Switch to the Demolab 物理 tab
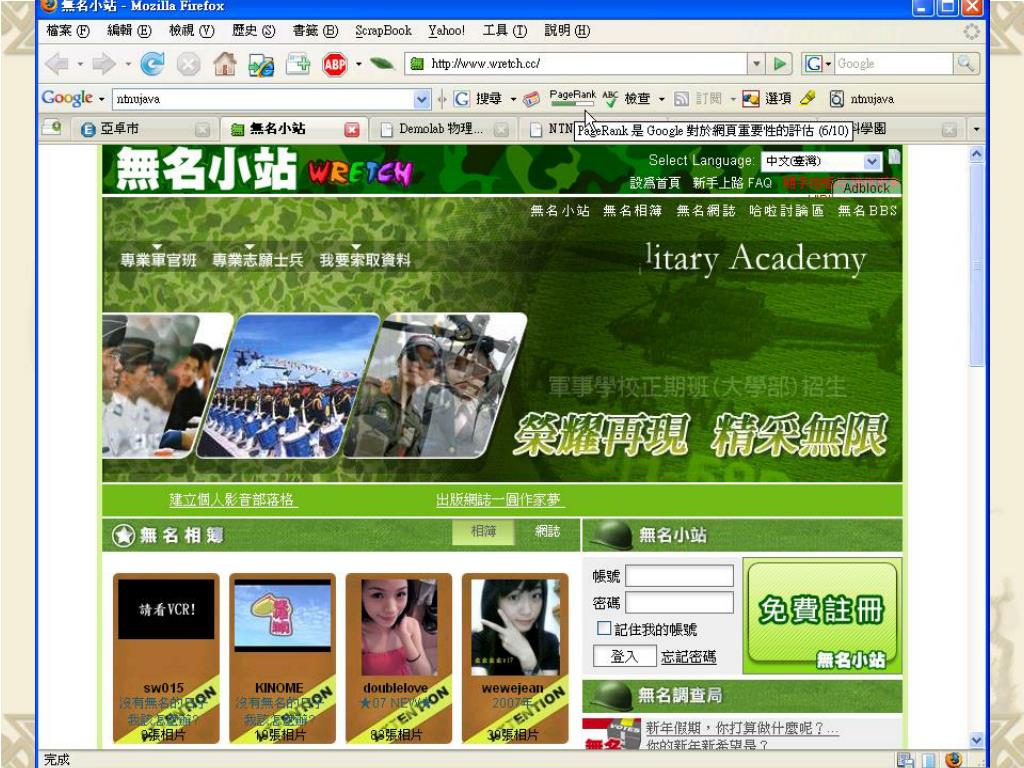Image resolution: width=1024 pixels, height=768 pixels. click(x=444, y=129)
